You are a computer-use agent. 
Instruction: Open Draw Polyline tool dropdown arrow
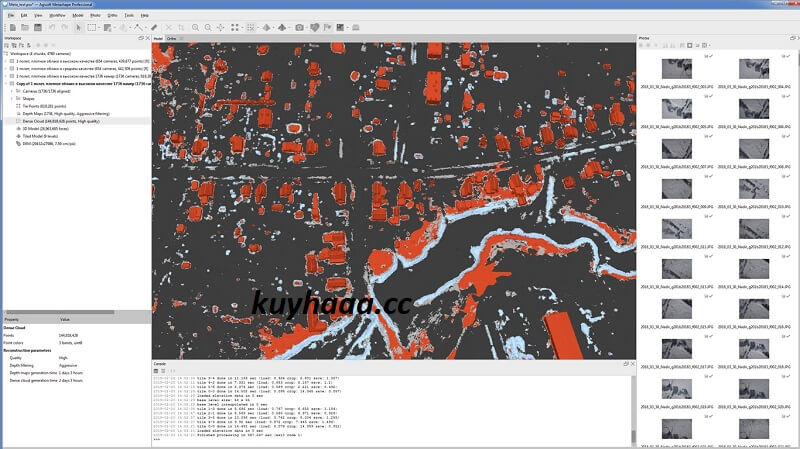pyautogui.click(x=145, y=28)
